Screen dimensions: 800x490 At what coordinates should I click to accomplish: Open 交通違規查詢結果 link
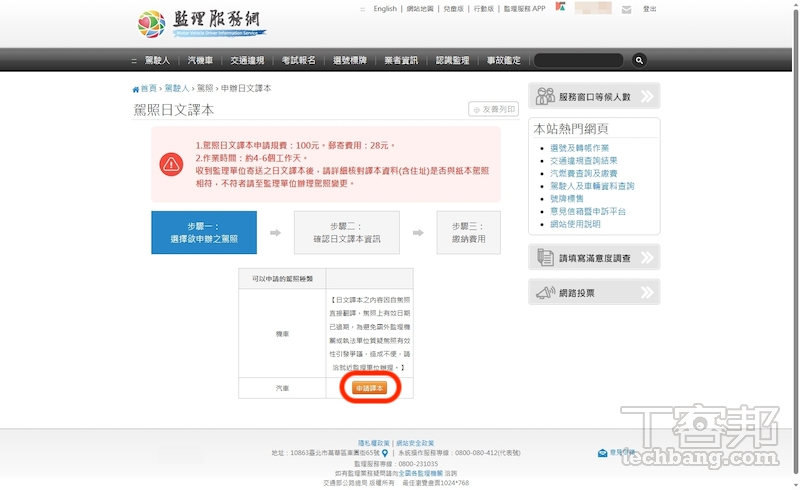pos(583,161)
